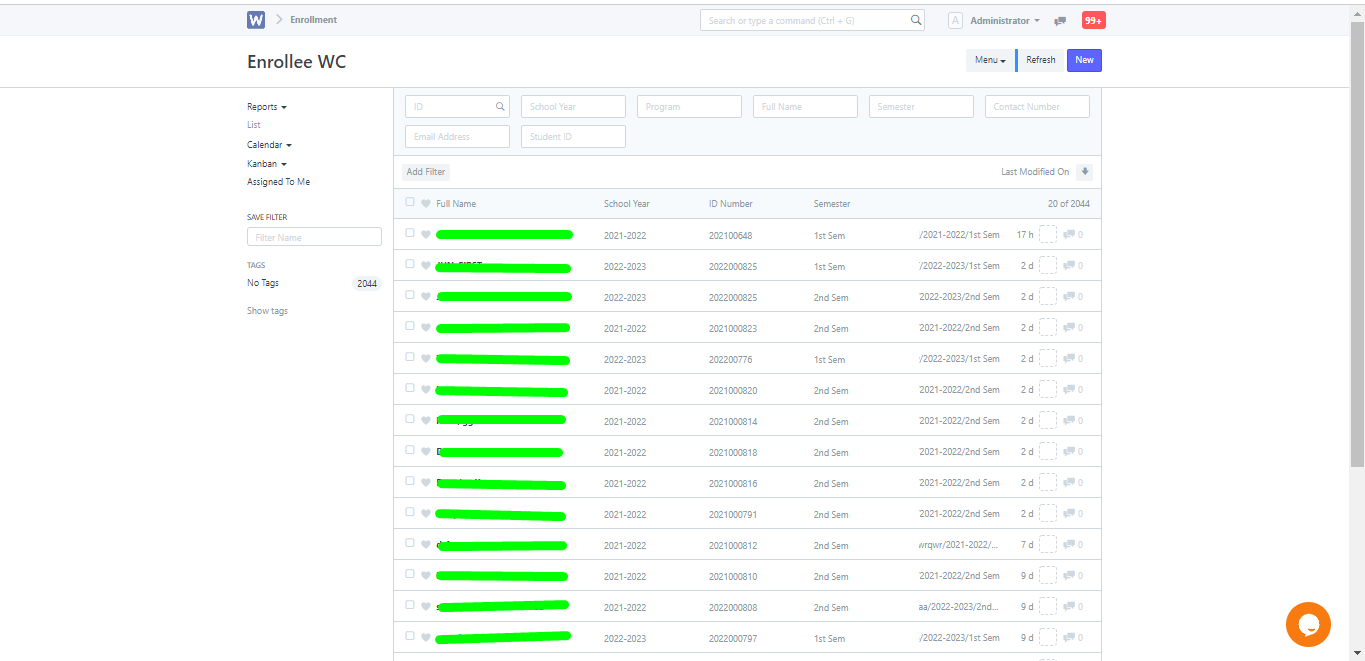Click the W home logo
The height and width of the screenshot is (661, 1365).
pyautogui.click(x=256, y=20)
